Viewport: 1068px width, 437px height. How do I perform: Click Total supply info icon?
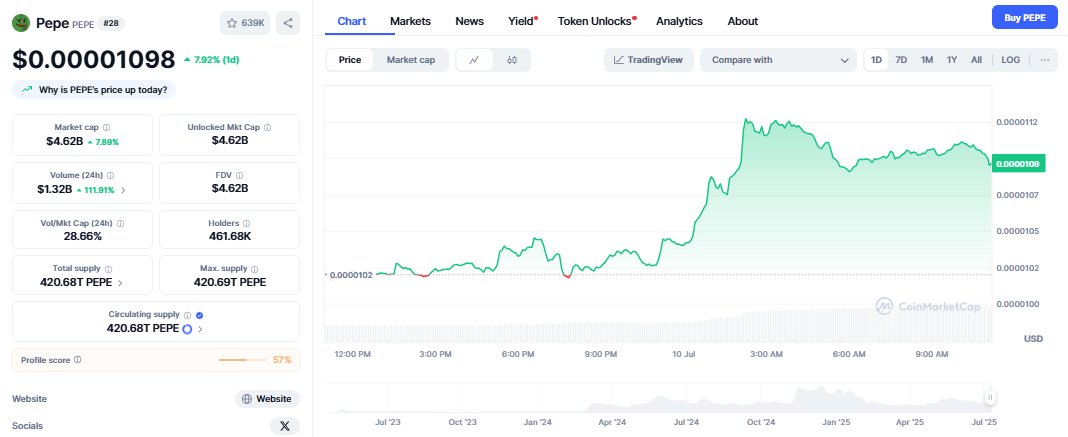(108, 269)
